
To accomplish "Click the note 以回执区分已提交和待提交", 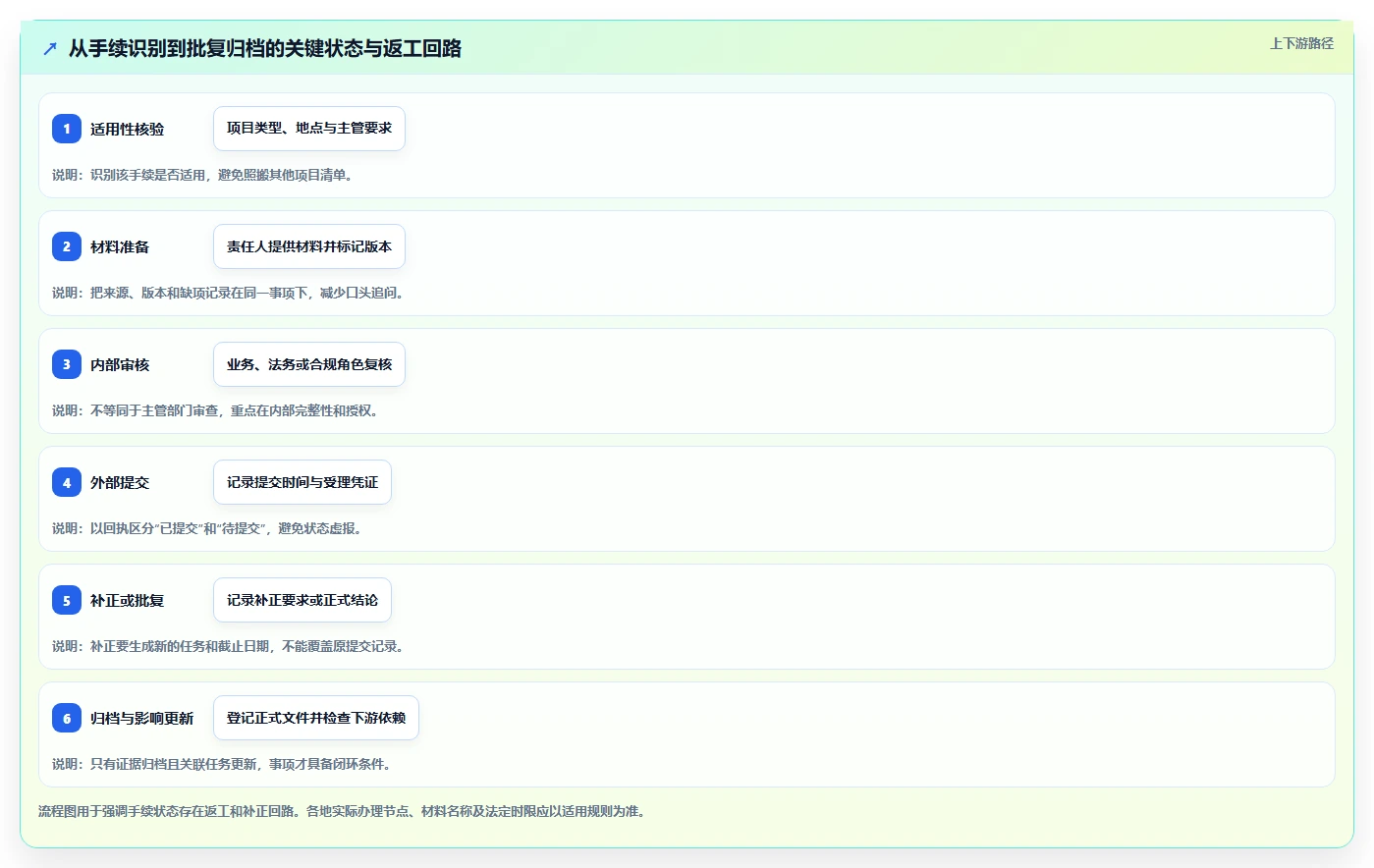I will click(208, 528).
